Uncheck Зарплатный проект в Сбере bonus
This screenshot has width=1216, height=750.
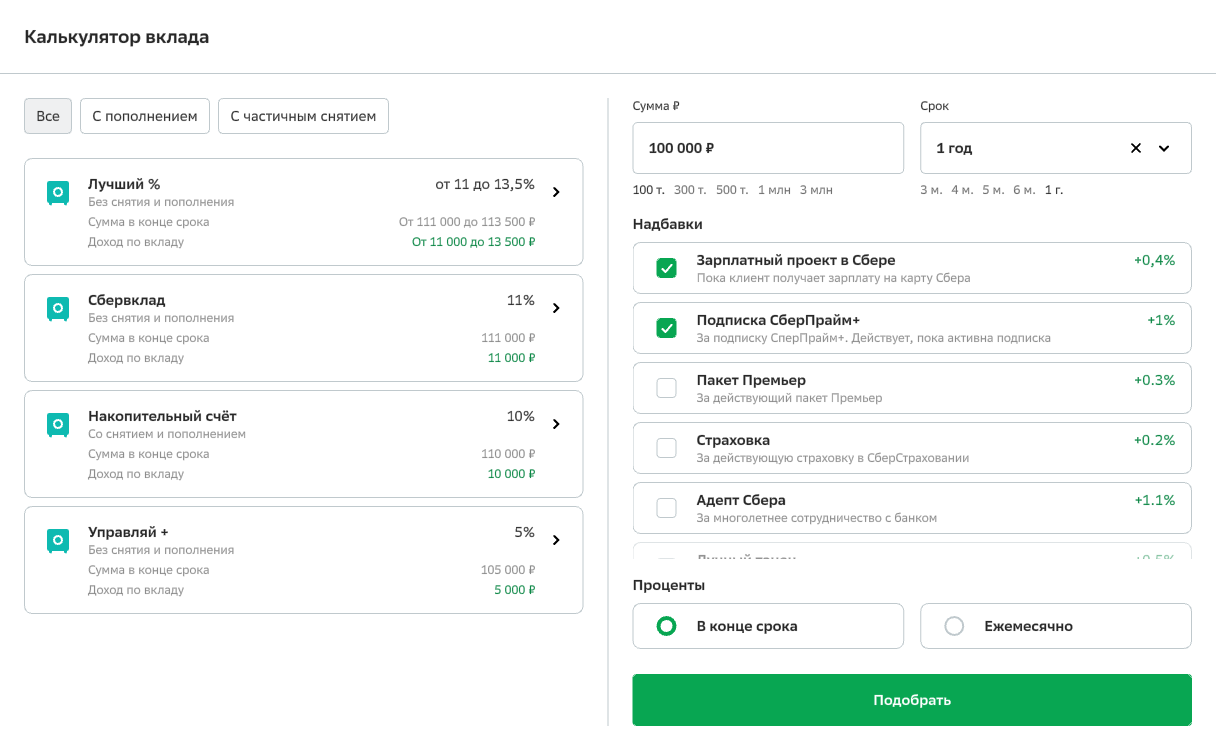click(x=666, y=268)
